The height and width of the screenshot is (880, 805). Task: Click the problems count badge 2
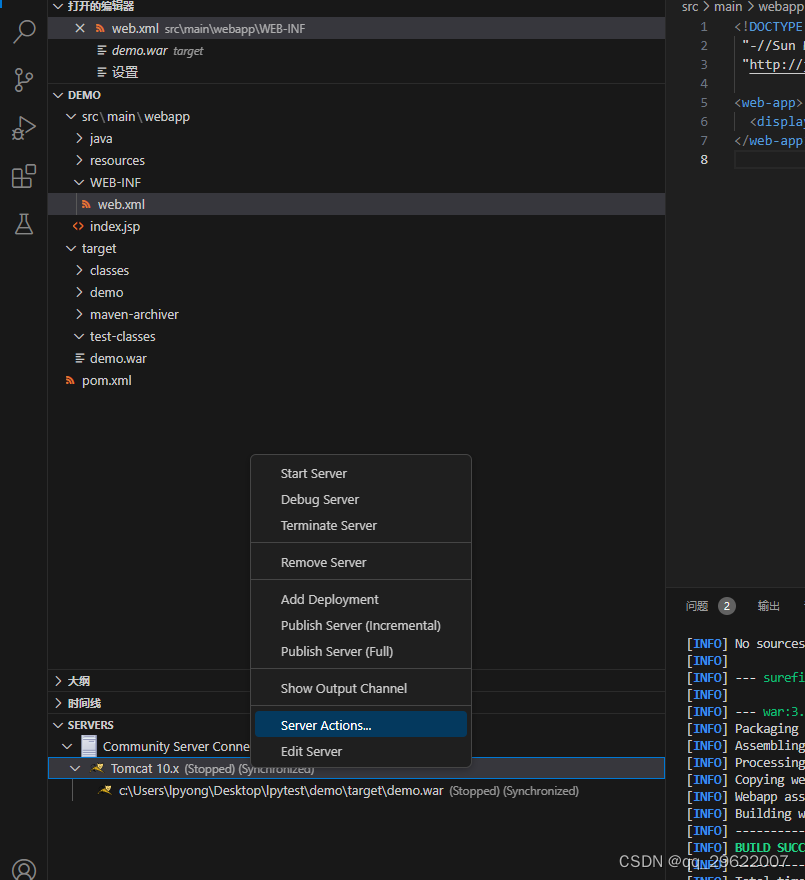click(727, 606)
